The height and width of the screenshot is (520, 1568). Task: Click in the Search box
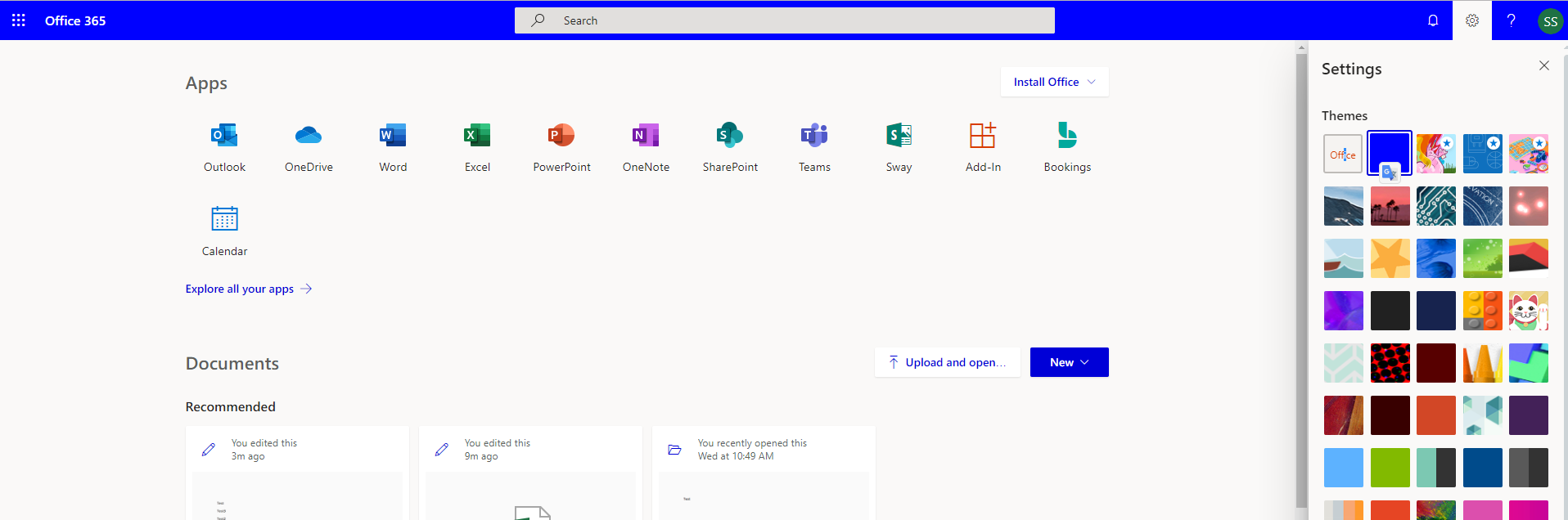pos(785,20)
